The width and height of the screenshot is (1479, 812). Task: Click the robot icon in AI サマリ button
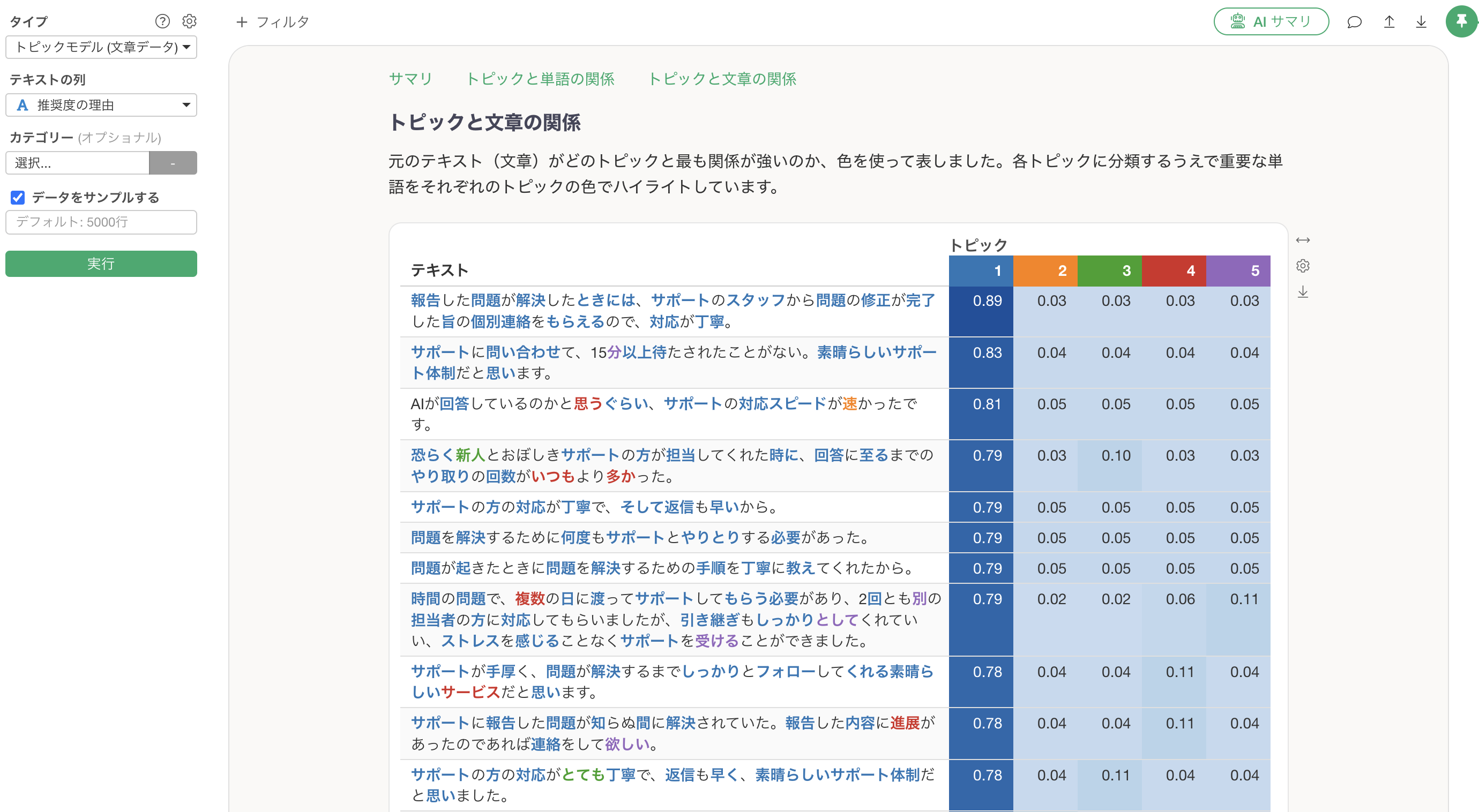1237,22
